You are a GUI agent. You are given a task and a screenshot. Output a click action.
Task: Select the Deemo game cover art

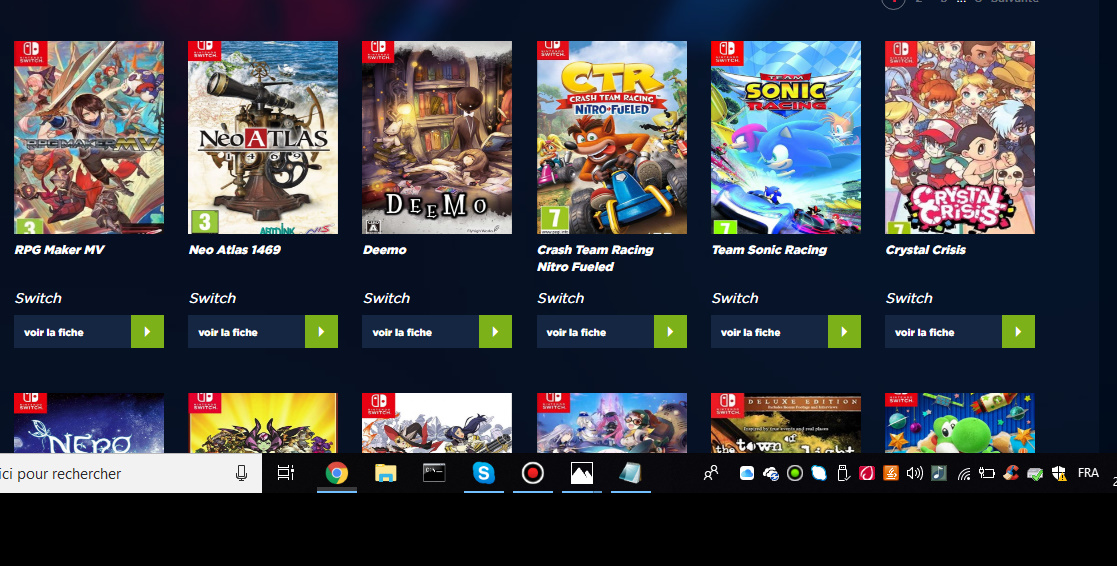(x=437, y=137)
